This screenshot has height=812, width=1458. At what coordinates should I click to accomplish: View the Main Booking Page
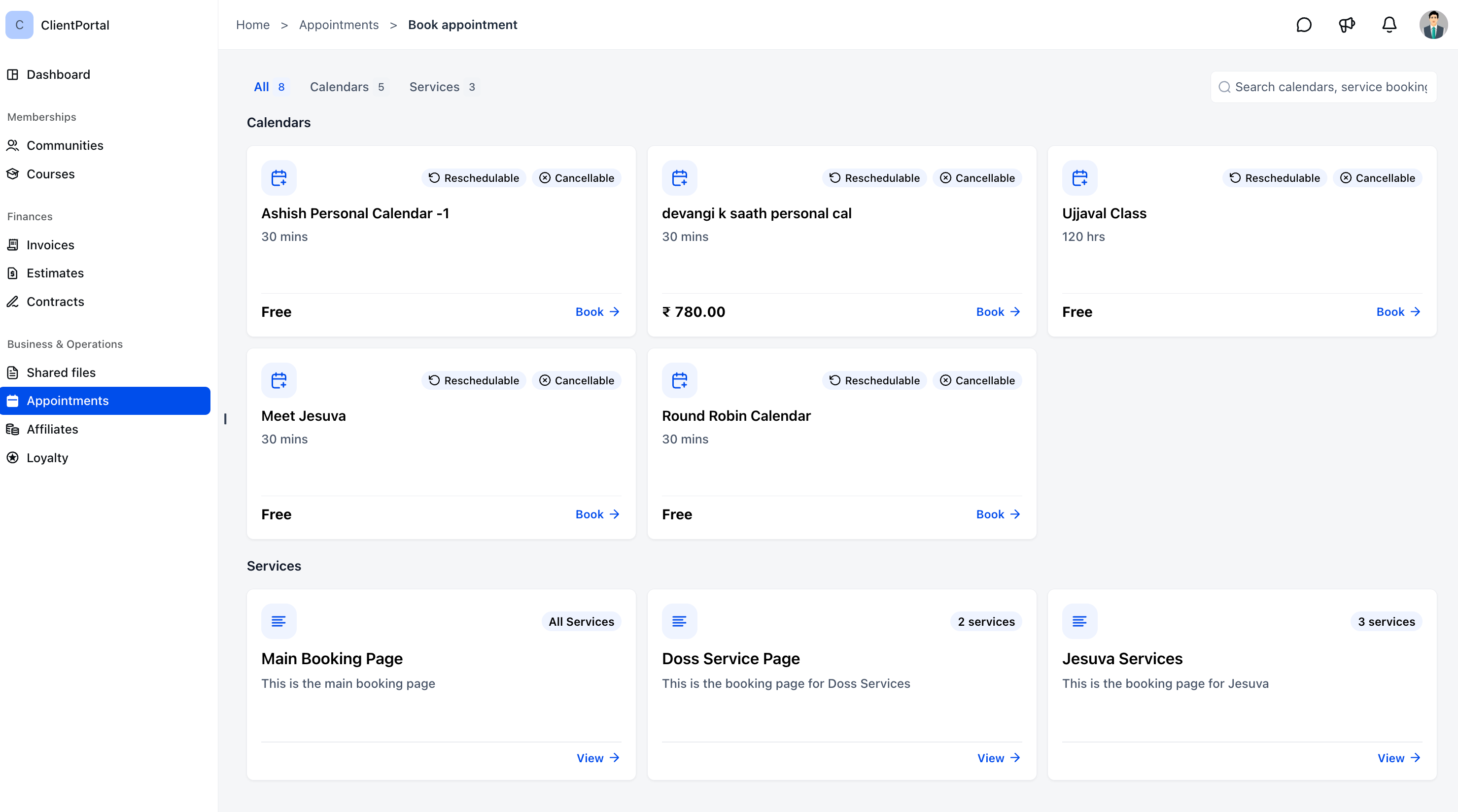(598, 758)
